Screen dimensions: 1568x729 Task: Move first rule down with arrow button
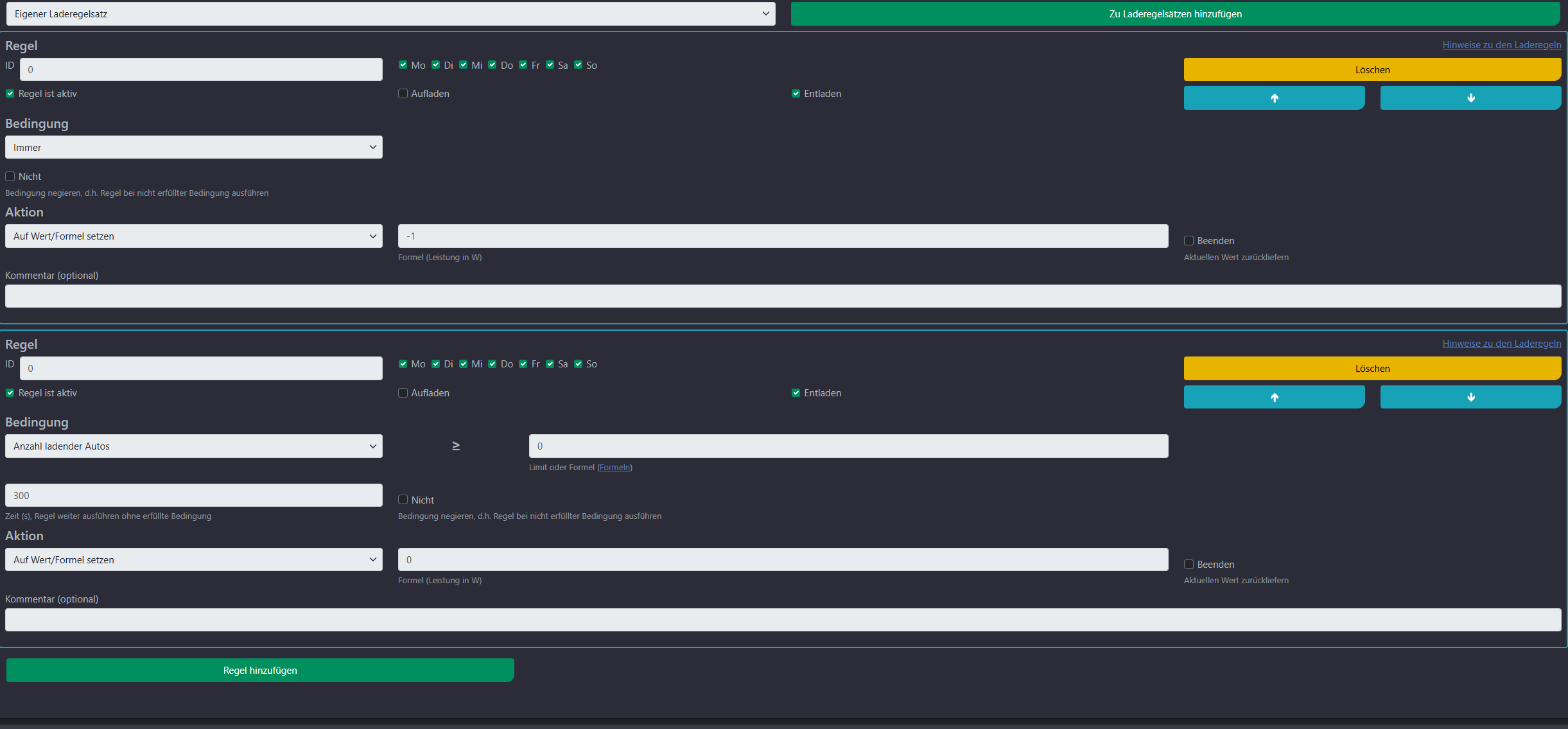click(1470, 98)
